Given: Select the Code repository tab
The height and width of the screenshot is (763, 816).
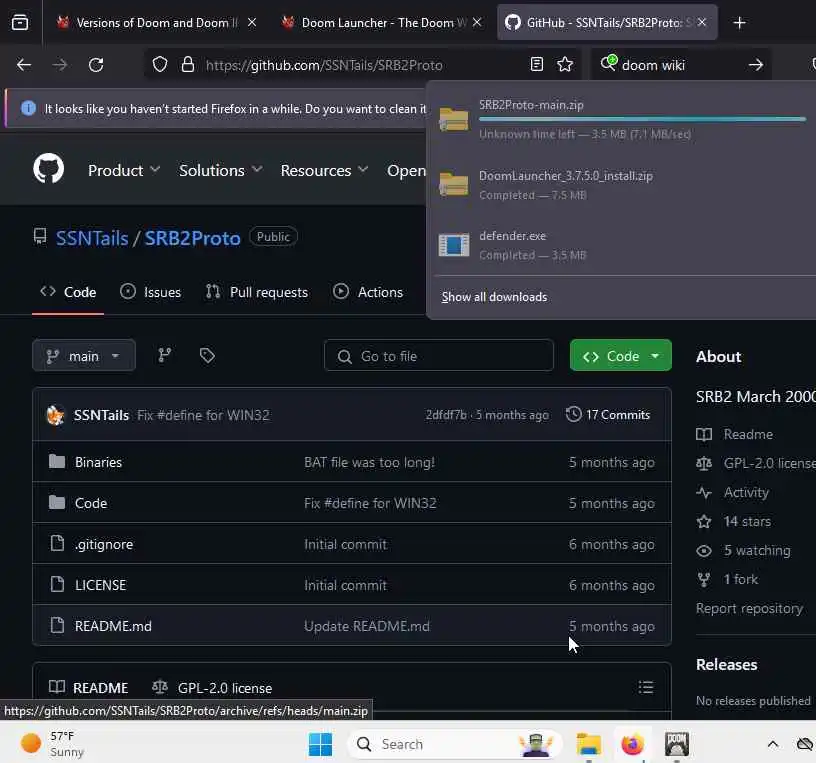Looking at the screenshot, I should coord(68,292).
